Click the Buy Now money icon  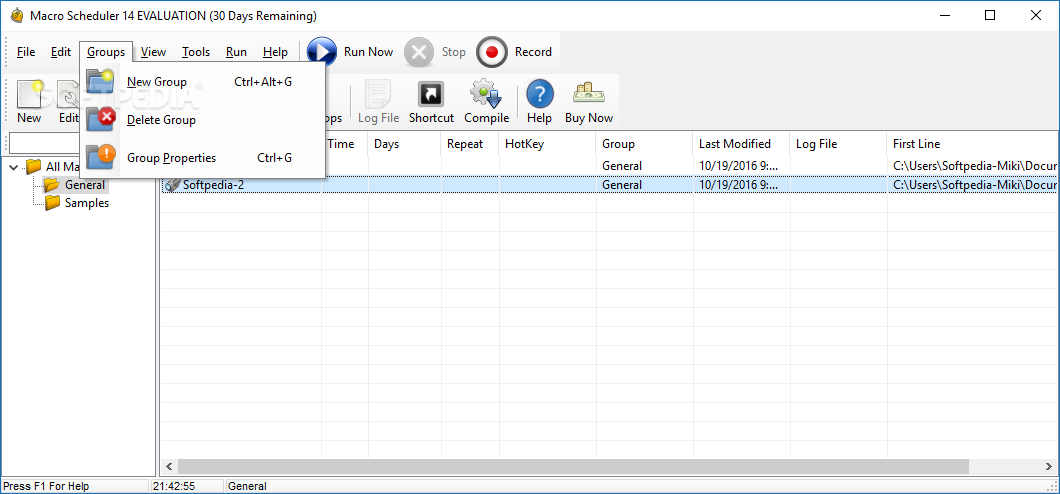click(x=588, y=93)
